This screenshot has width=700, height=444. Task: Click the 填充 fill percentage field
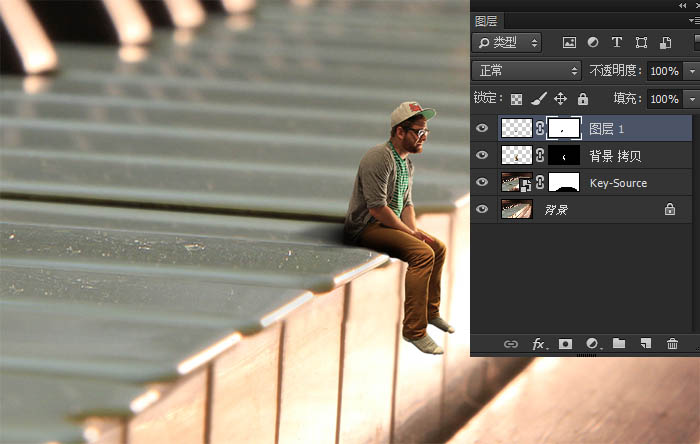[x=663, y=99]
